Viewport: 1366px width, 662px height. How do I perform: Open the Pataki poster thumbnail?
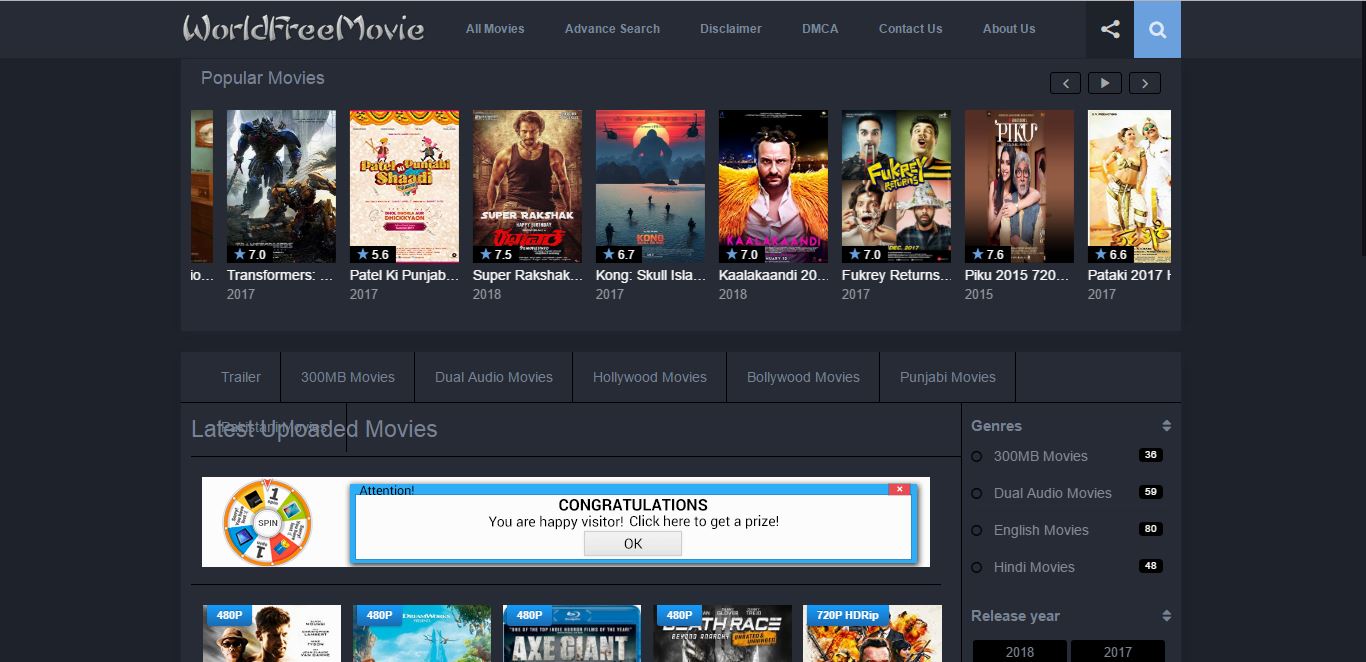coord(1129,186)
